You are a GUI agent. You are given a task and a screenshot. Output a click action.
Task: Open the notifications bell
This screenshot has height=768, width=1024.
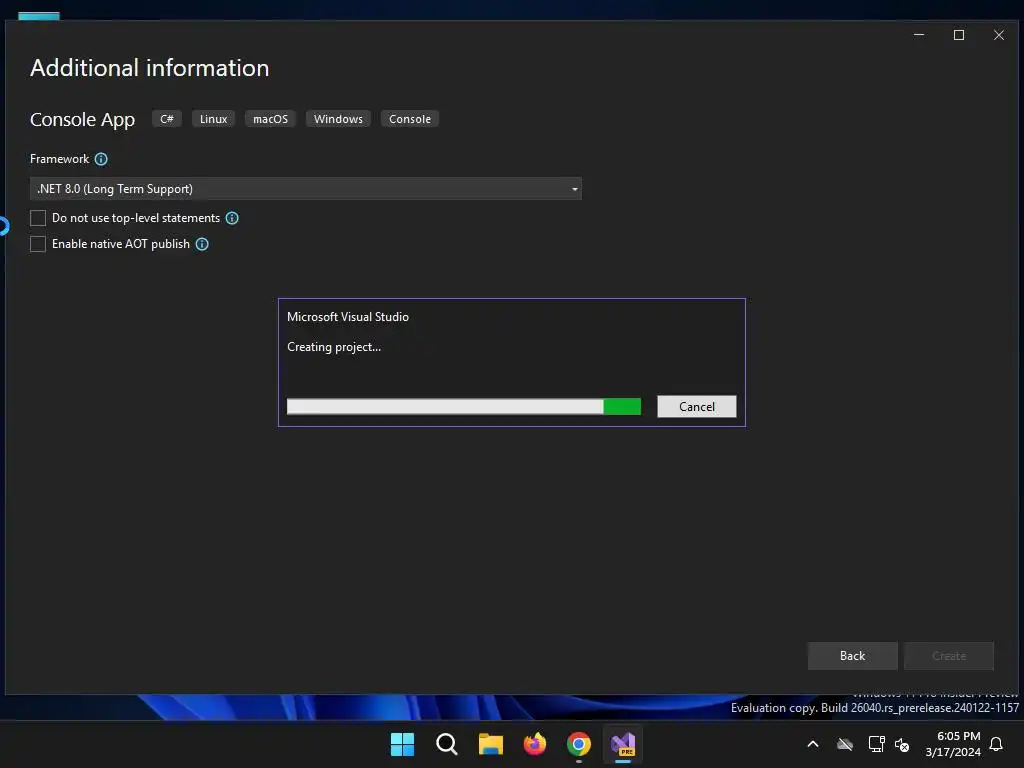pyautogui.click(x=996, y=744)
